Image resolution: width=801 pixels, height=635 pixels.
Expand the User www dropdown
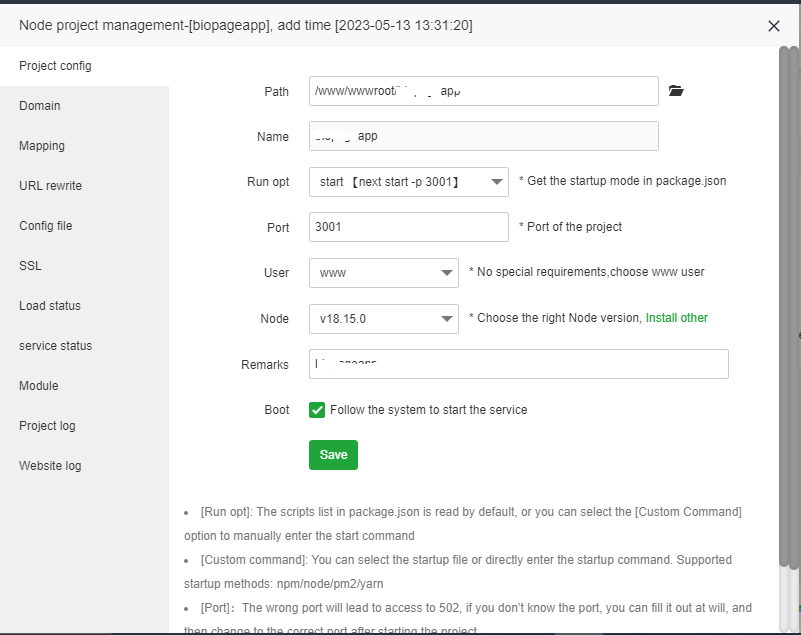383,273
